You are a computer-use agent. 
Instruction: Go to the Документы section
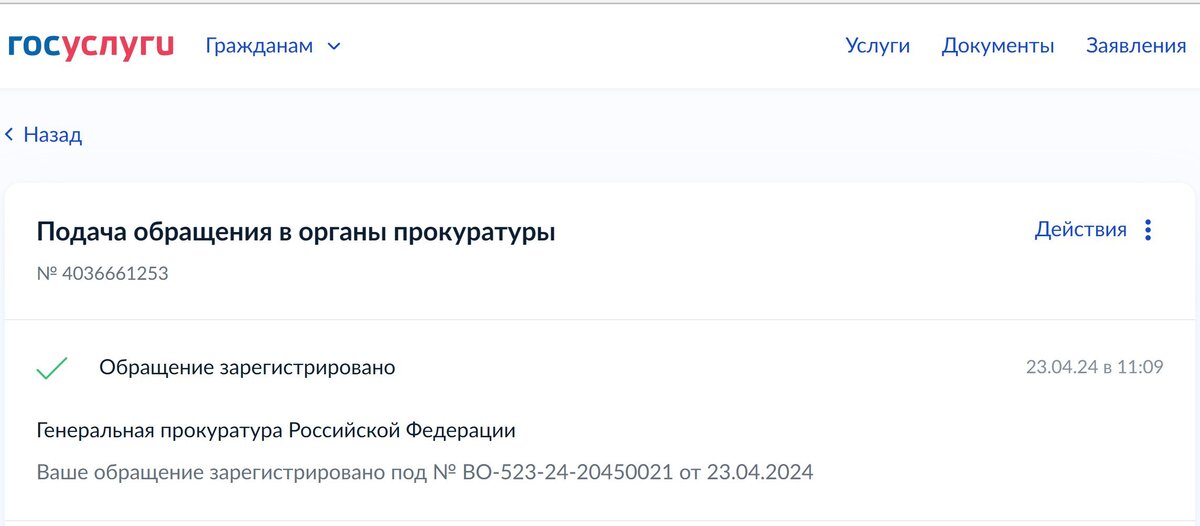(x=998, y=46)
